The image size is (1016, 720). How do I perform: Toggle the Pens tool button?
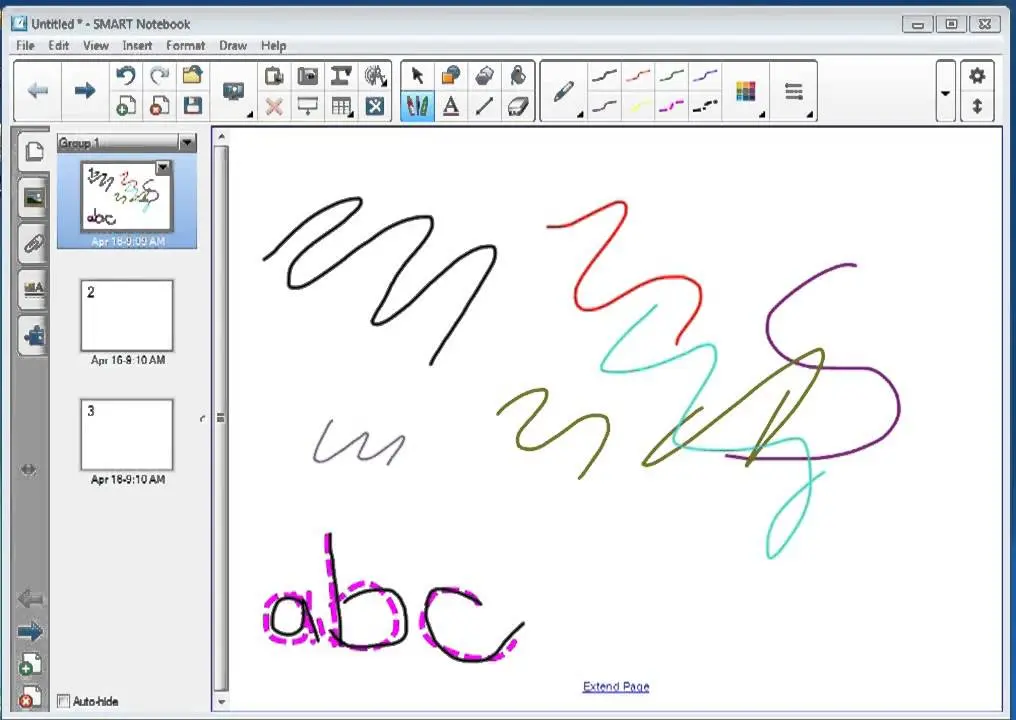(x=417, y=106)
